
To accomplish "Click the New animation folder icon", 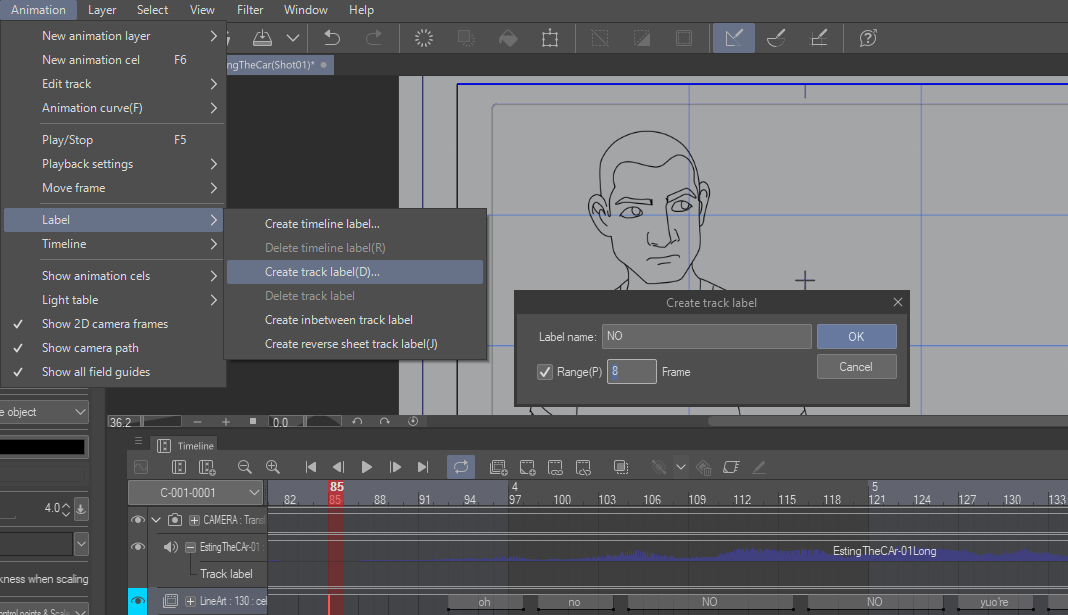I will click(498, 467).
